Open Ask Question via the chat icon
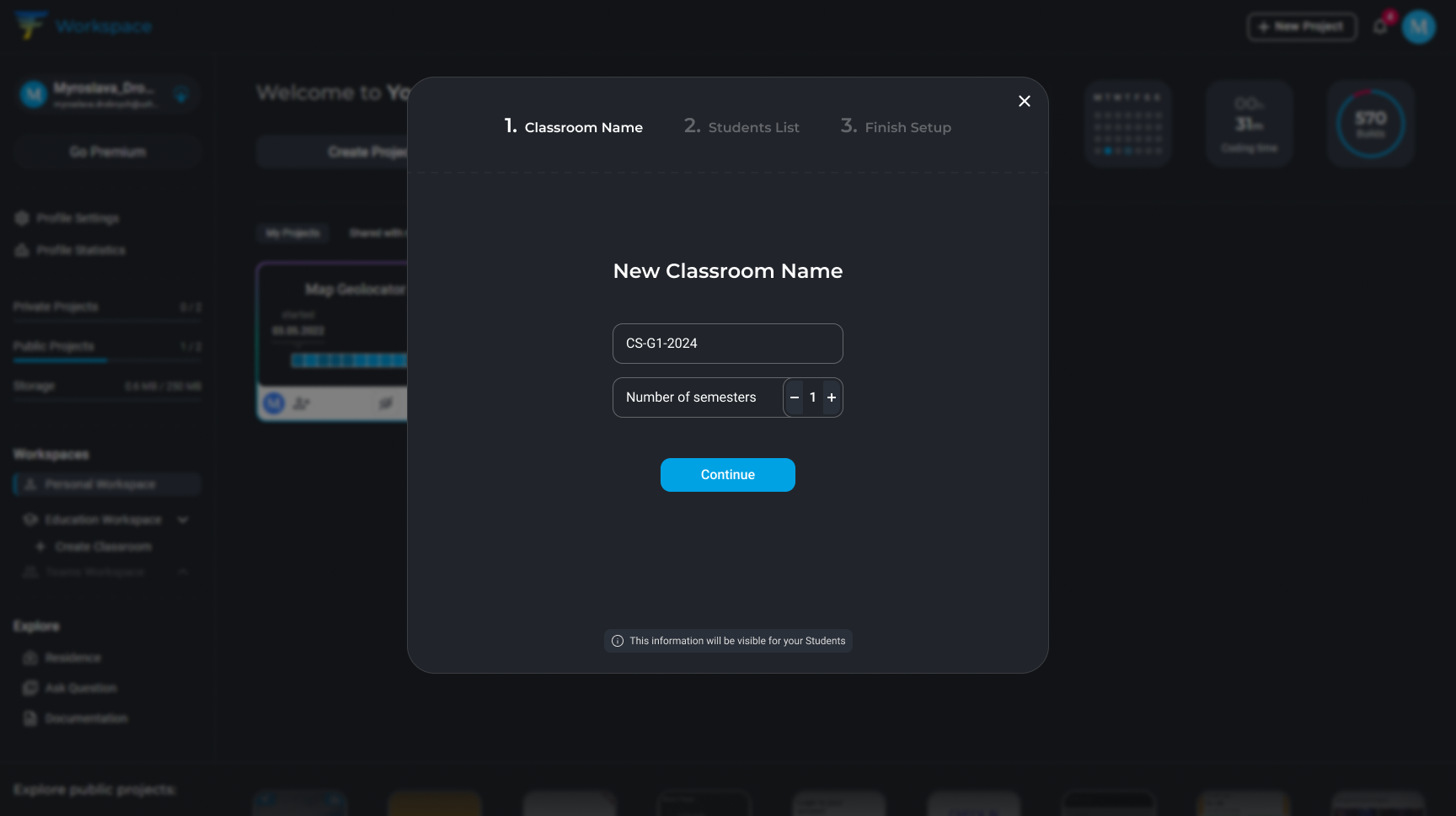 30,688
